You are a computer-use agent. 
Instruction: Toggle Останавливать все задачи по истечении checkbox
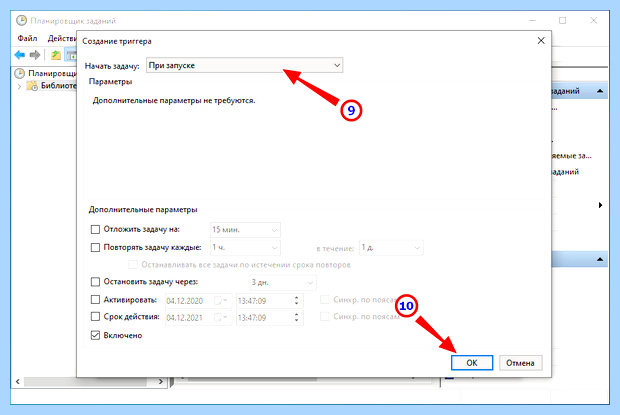click(x=133, y=264)
